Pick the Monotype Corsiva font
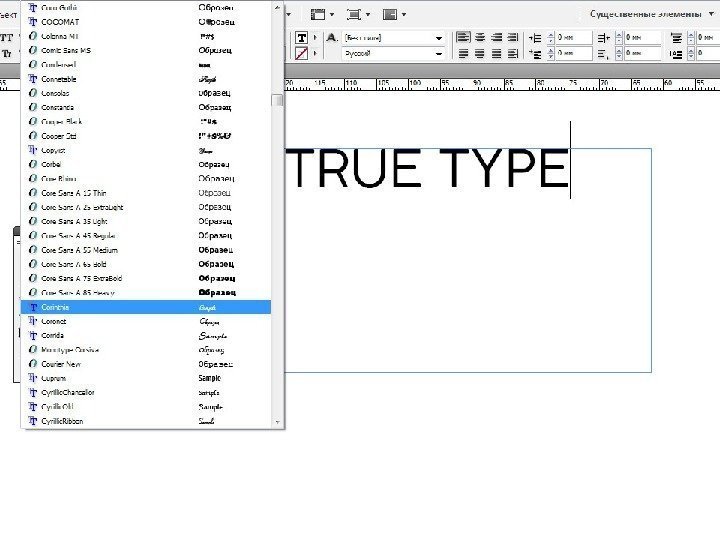720x540 pixels. (x=146, y=350)
